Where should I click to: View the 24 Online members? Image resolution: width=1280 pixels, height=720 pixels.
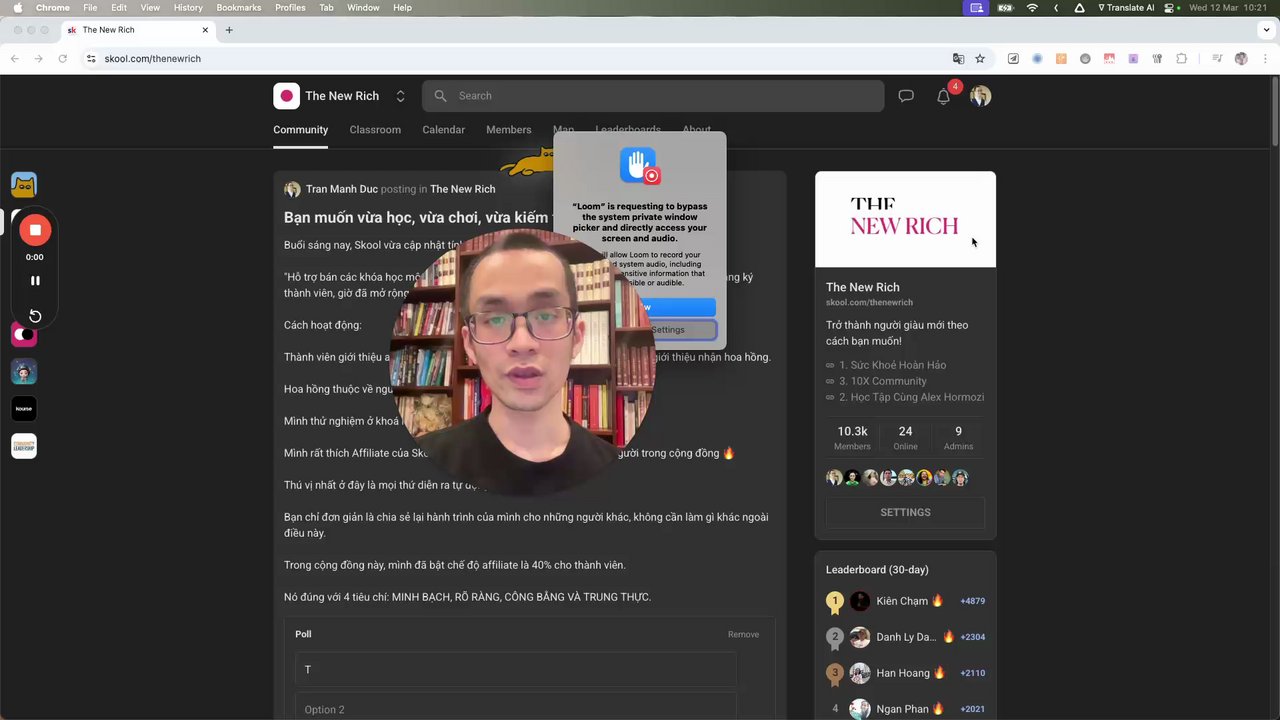tap(905, 438)
